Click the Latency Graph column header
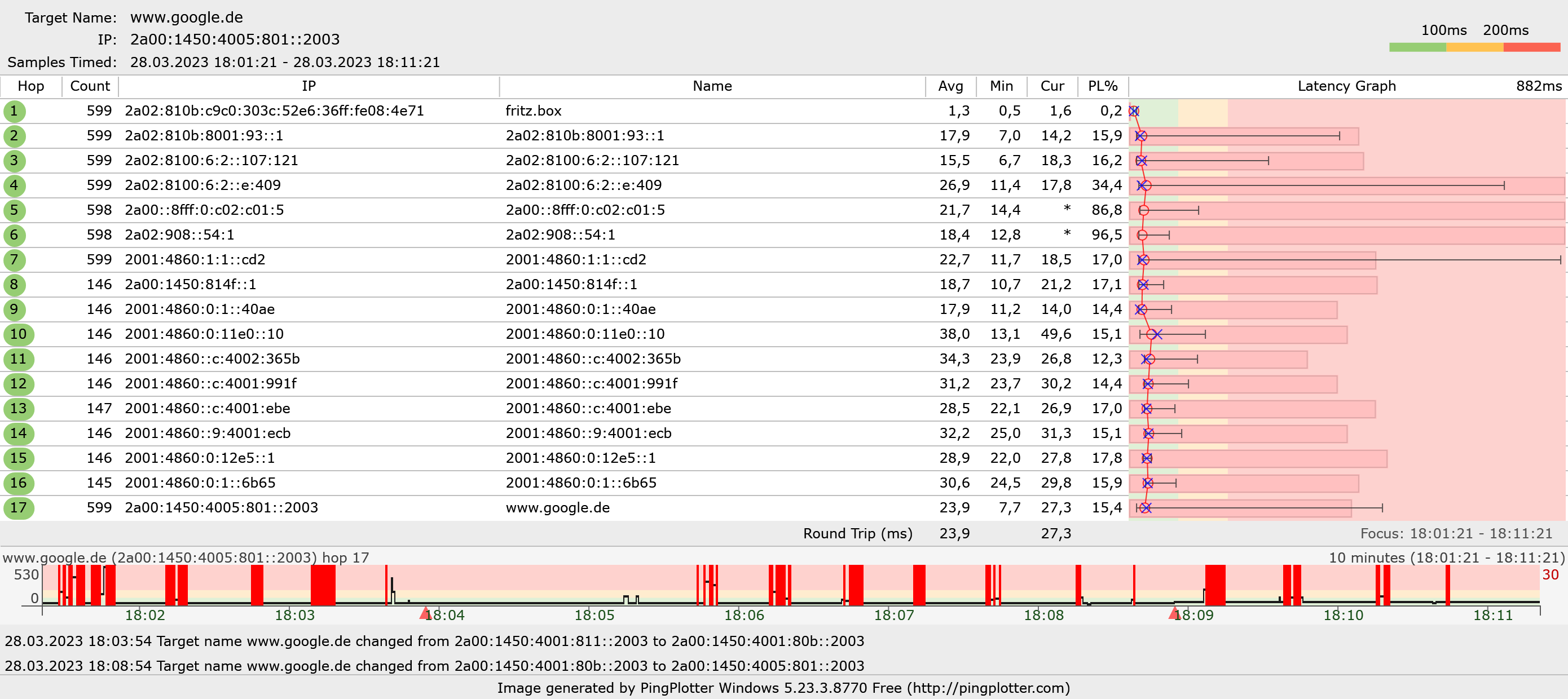The height and width of the screenshot is (699, 1568). point(1346,86)
